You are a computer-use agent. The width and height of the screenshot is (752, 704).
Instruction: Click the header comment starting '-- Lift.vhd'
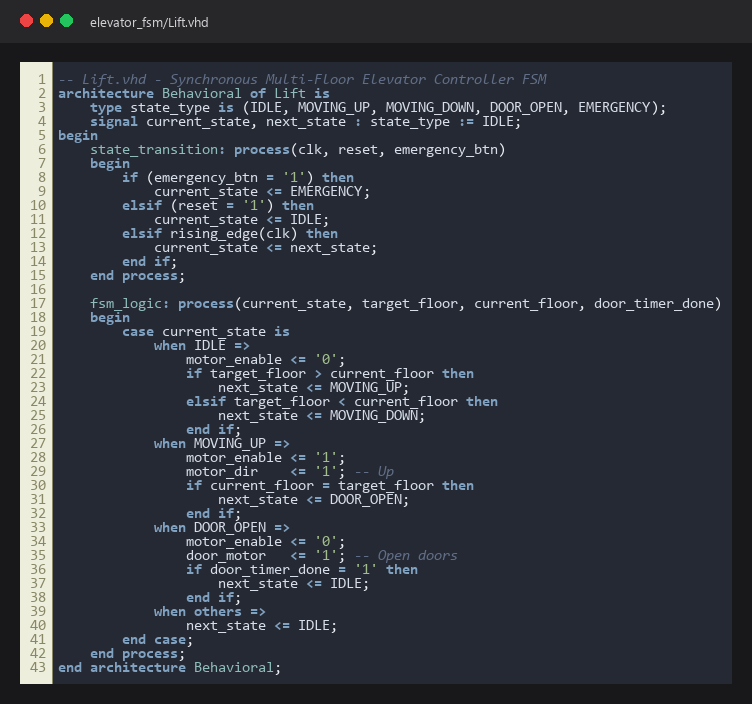click(x=302, y=79)
